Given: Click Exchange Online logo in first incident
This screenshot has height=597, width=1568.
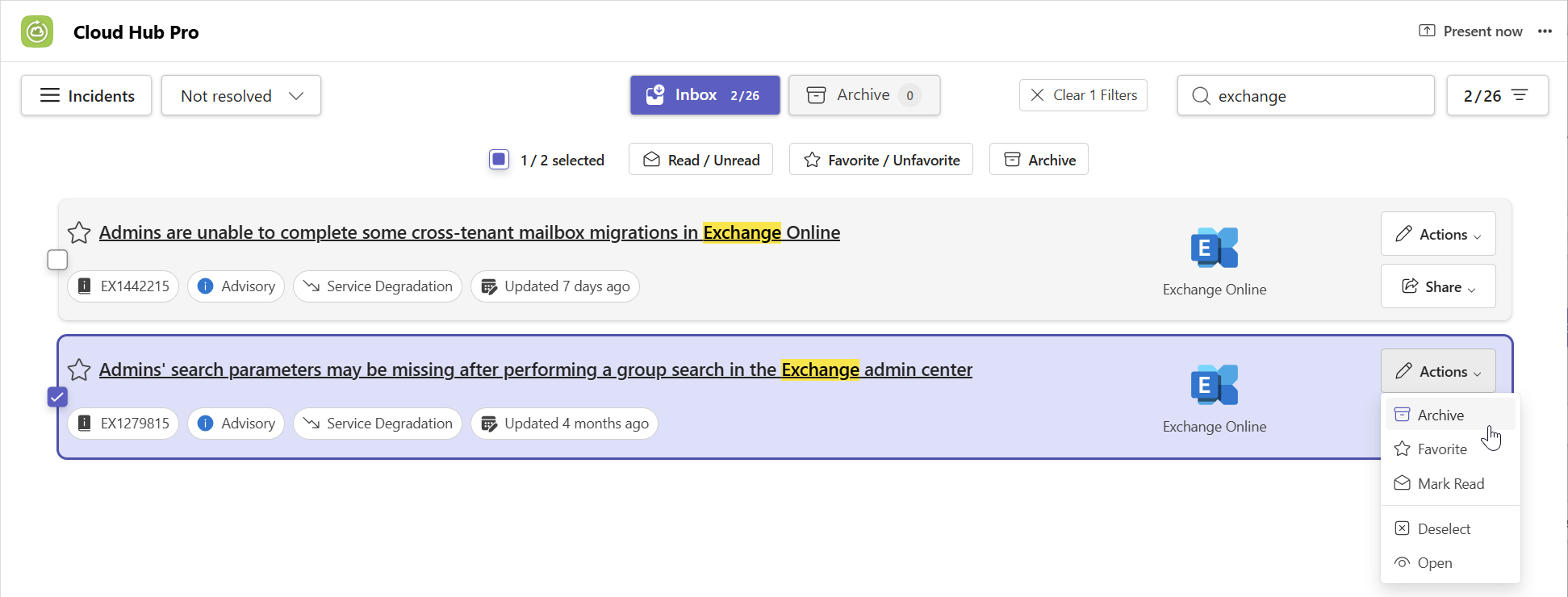Looking at the screenshot, I should (1215, 248).
